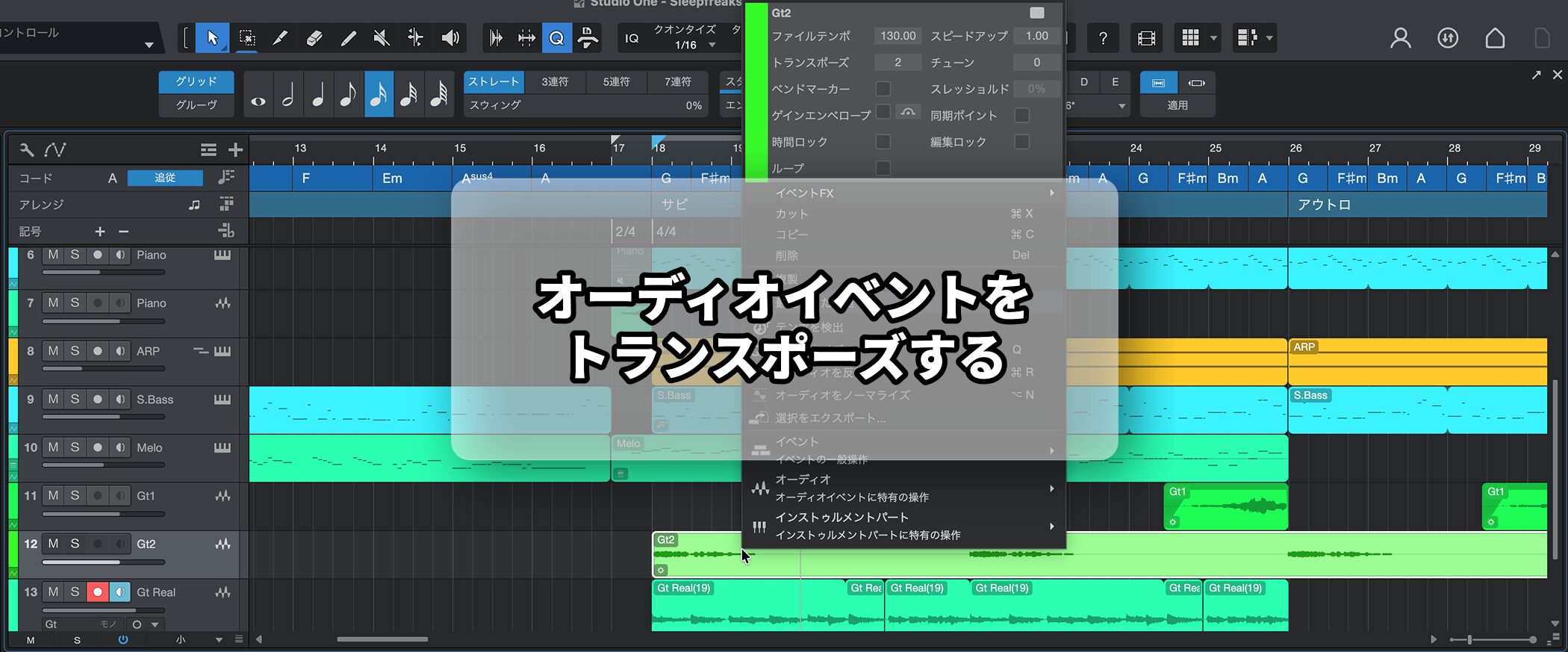1568x652 pixels.
Task: Choose 選択をエクスポート menu item
Action: [x=904, y=418]
